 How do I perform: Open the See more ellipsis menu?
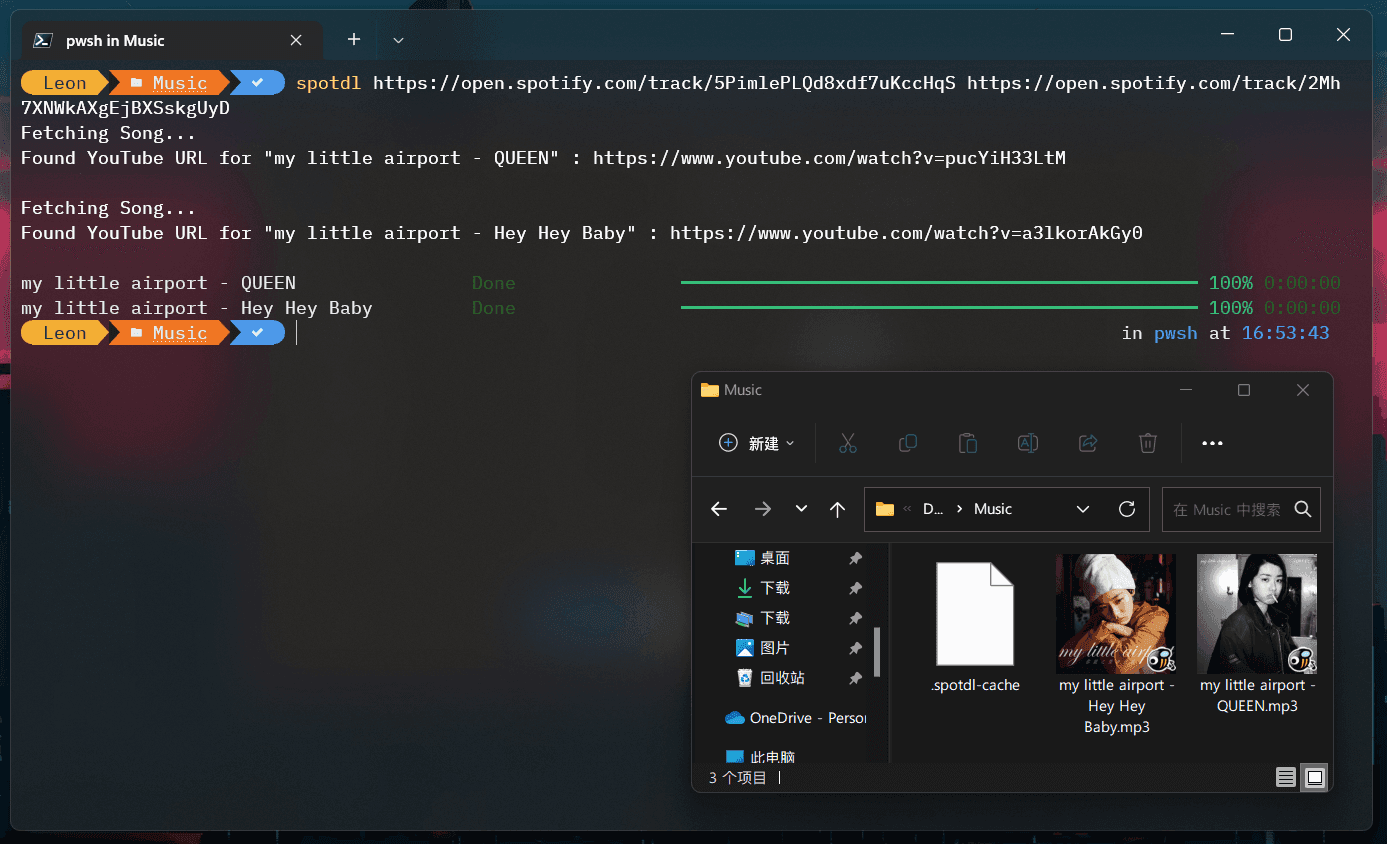pos(1212,443)
